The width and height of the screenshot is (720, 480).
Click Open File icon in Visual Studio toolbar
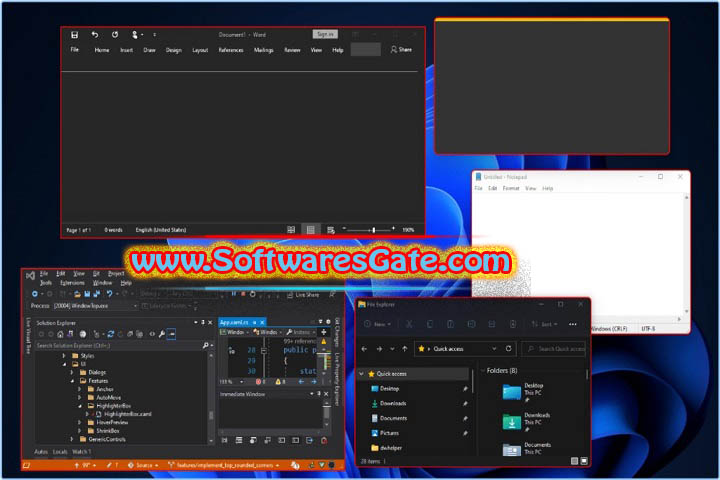77,294
